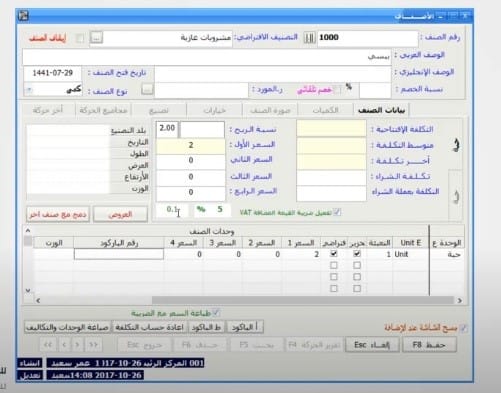The height and width of the screenshot is (393, 501).
Task: Go to last record navigation button
Action: 94,345
